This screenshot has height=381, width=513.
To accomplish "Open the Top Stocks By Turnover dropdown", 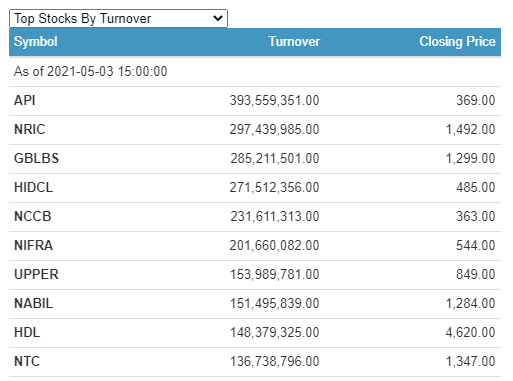I will coord(118,18).
